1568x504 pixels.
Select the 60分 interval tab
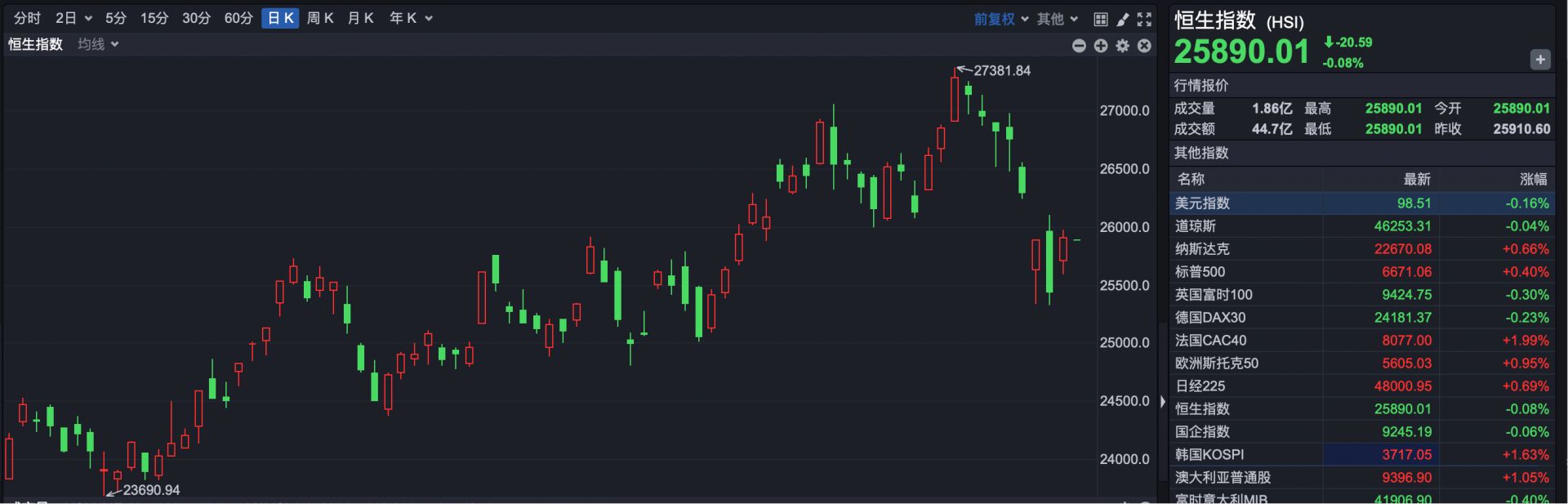coord(238,18)
